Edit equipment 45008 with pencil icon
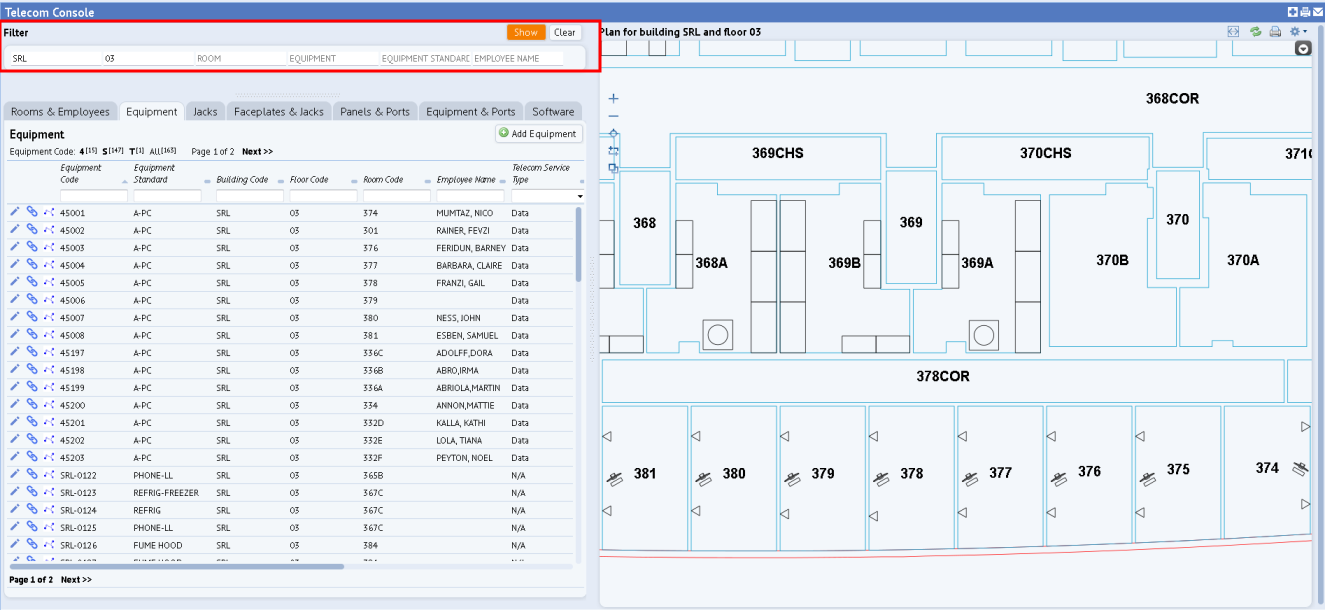 coord(15,334)
